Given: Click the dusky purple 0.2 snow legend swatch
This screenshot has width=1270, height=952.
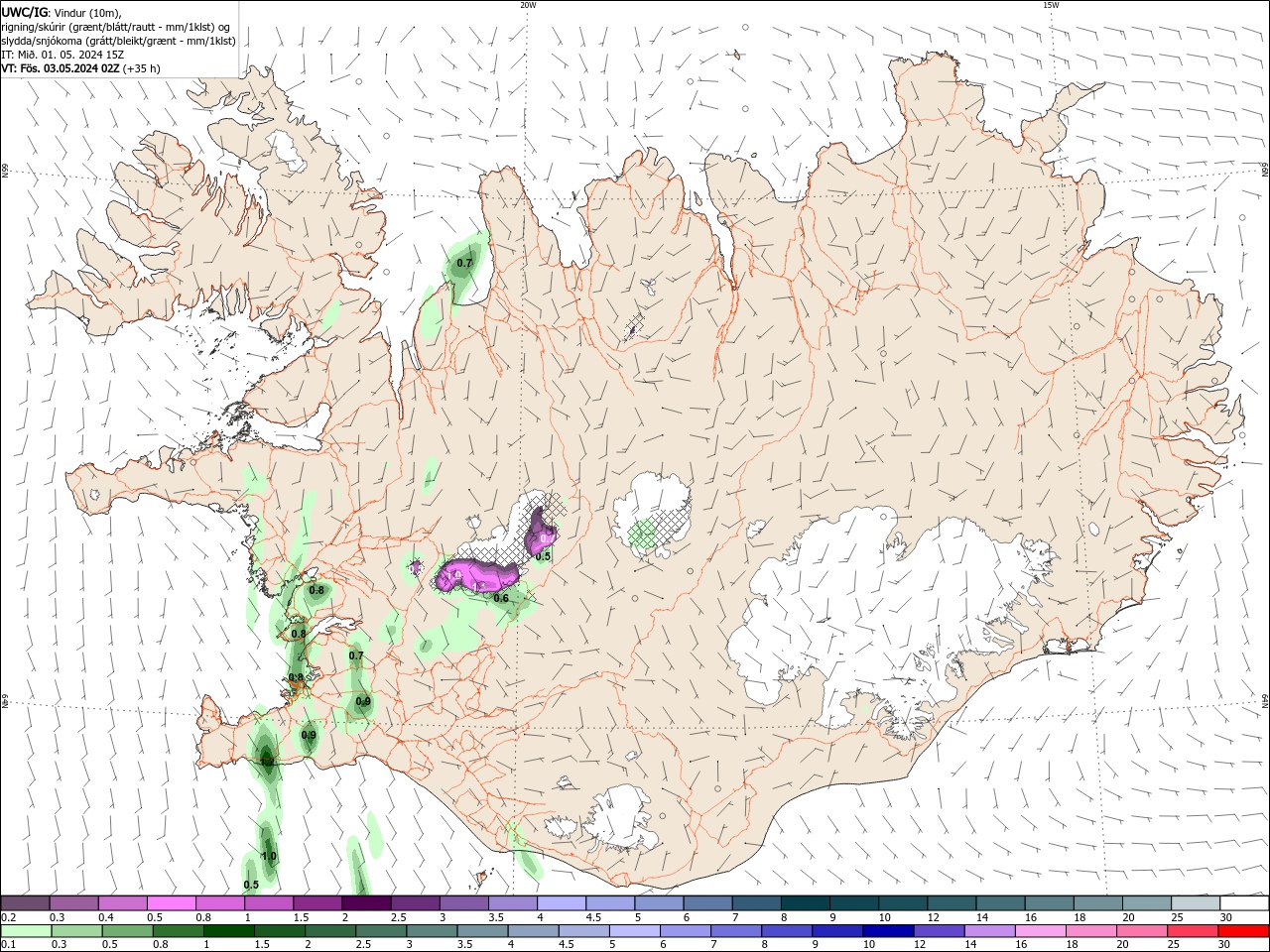Looking at the screenshot, I should (x=25, y=903).
